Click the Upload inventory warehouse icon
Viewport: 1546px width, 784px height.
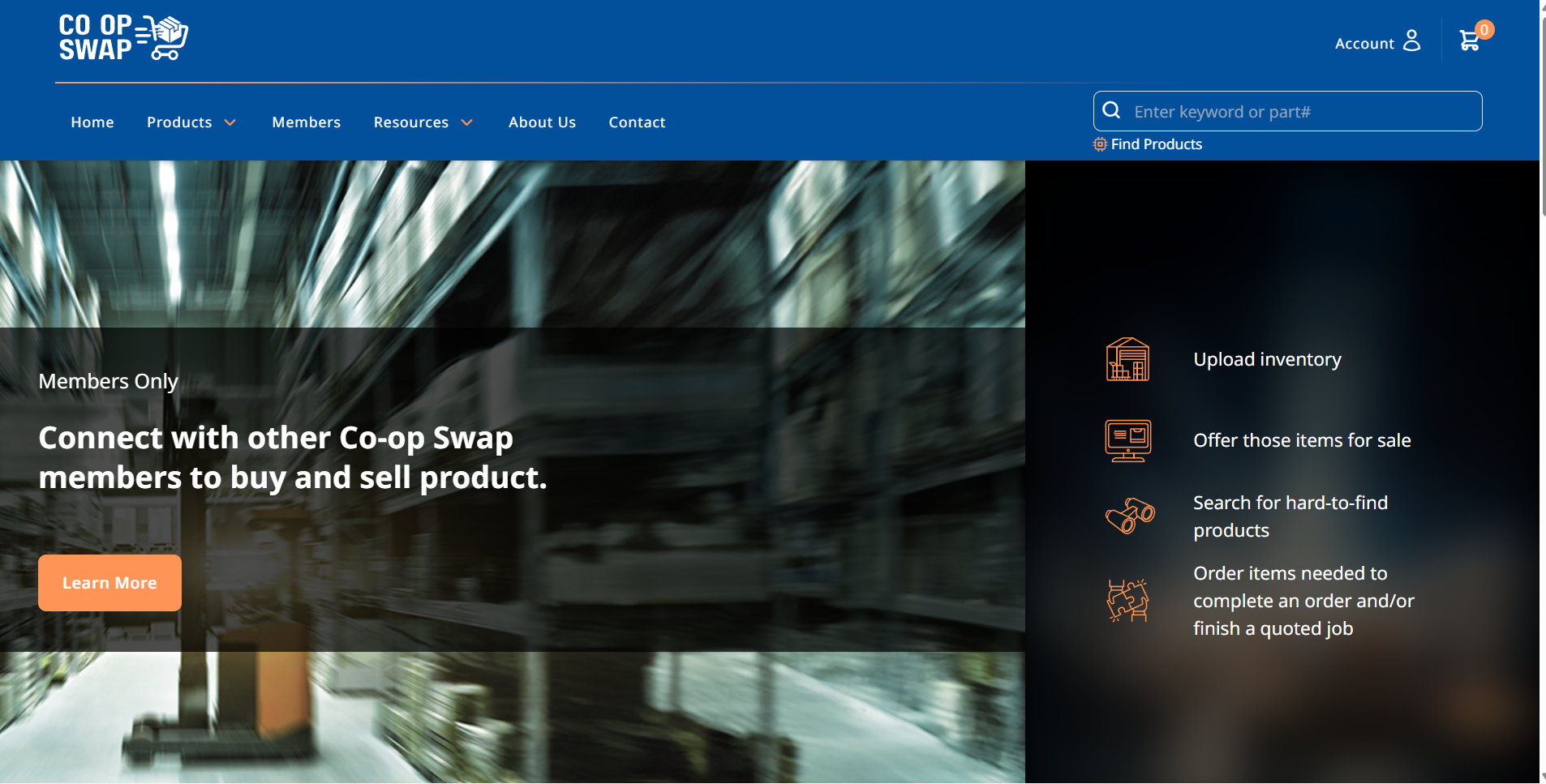pos(1127,359)
